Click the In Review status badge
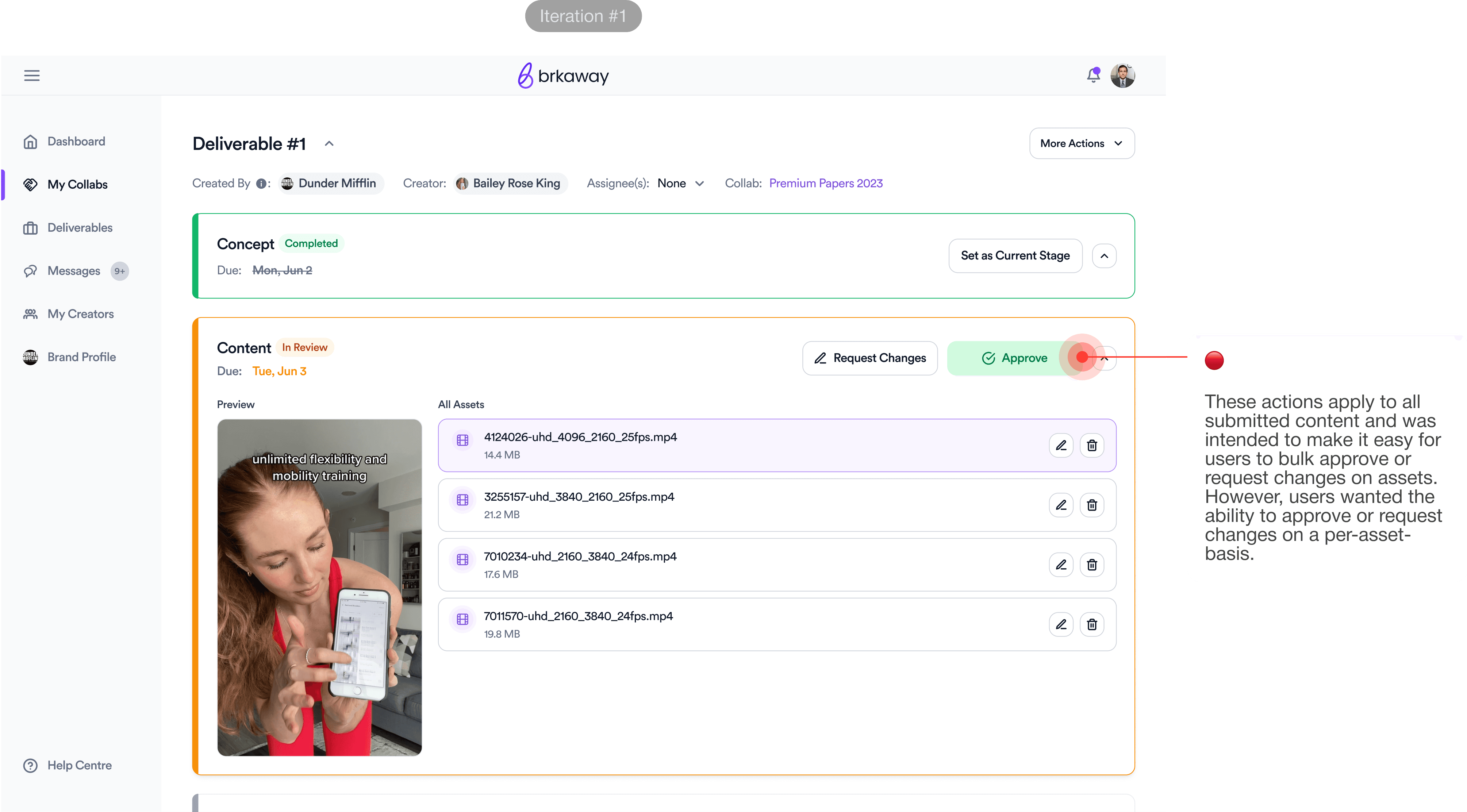The width and height of the screenshot is (1467, 812). pyautogui.click(x=305, y=347)
